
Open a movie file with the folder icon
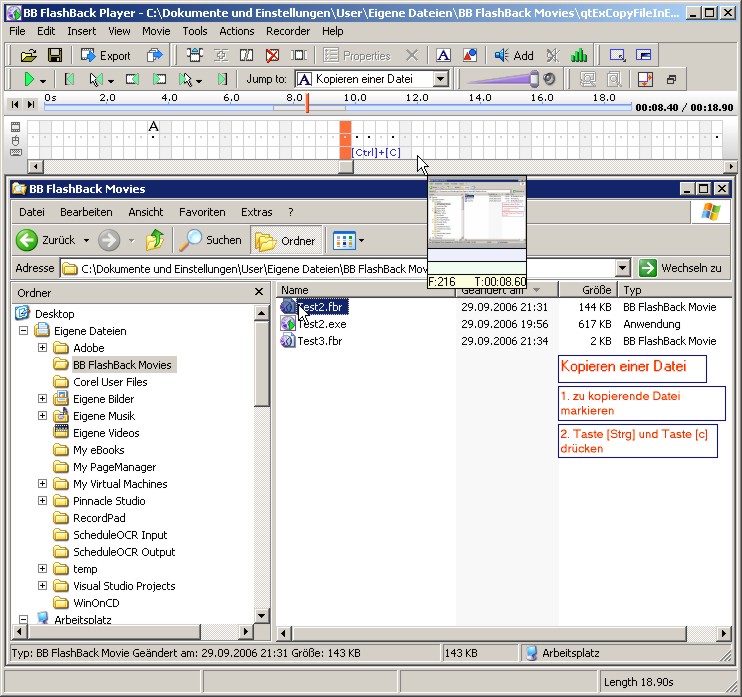click(29, 55)
